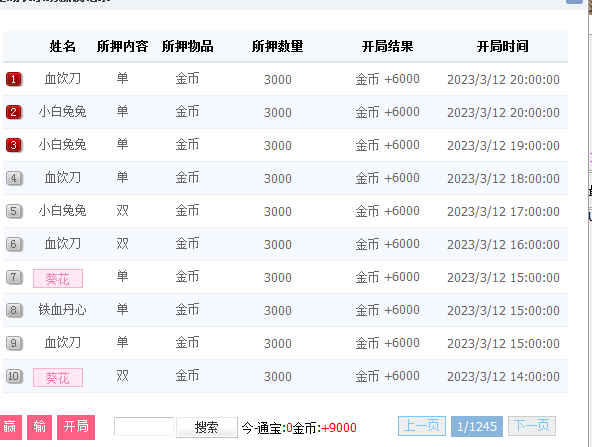The height and width of the screenshot is (447, 592).
Task: Click the red rank 3 badge
Action: click(x=14, y=145)
